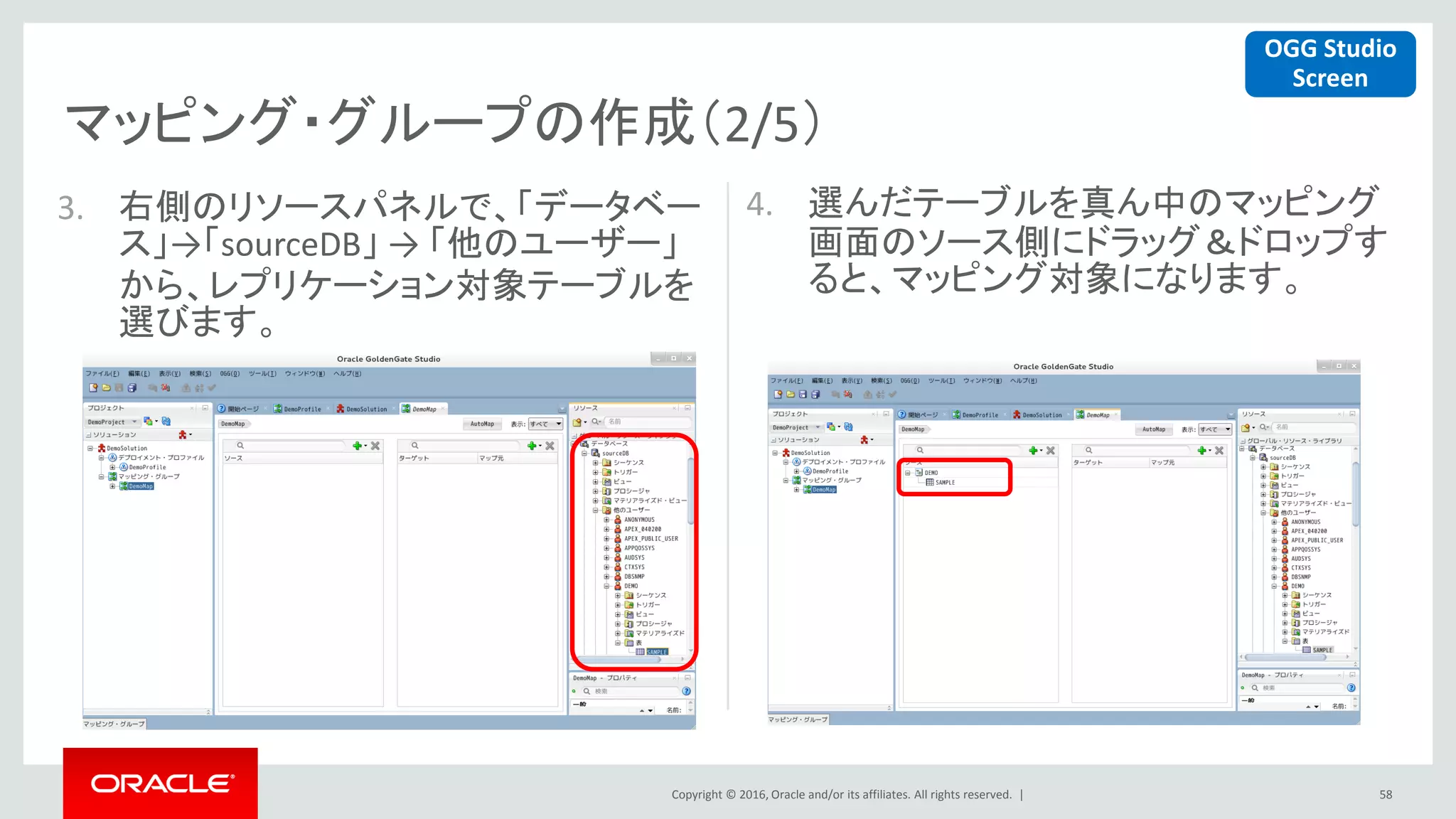Click New icon in step 4 screenshot toolbar

click(778, 394)
